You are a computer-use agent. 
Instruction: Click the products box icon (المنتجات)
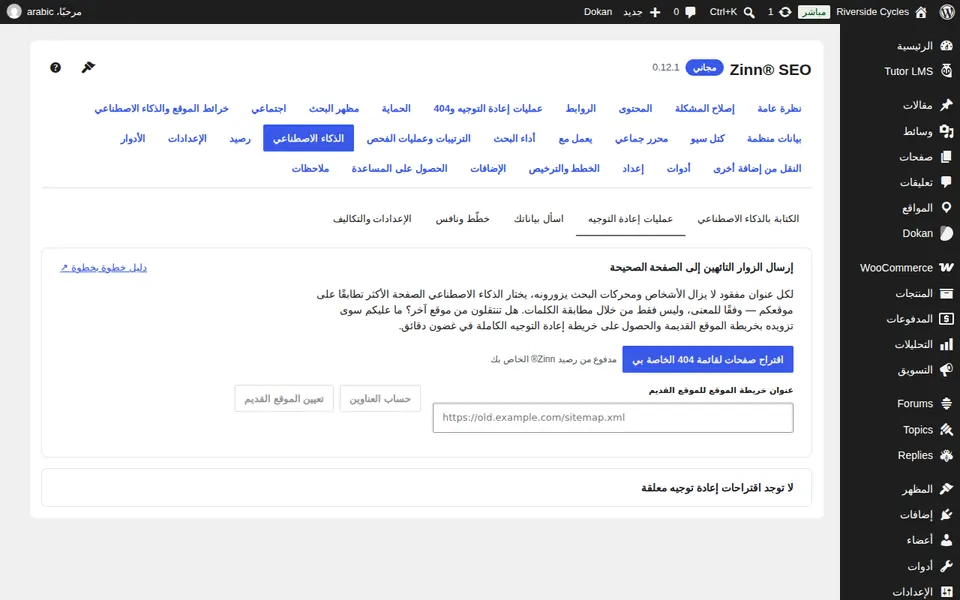point(946,293)
